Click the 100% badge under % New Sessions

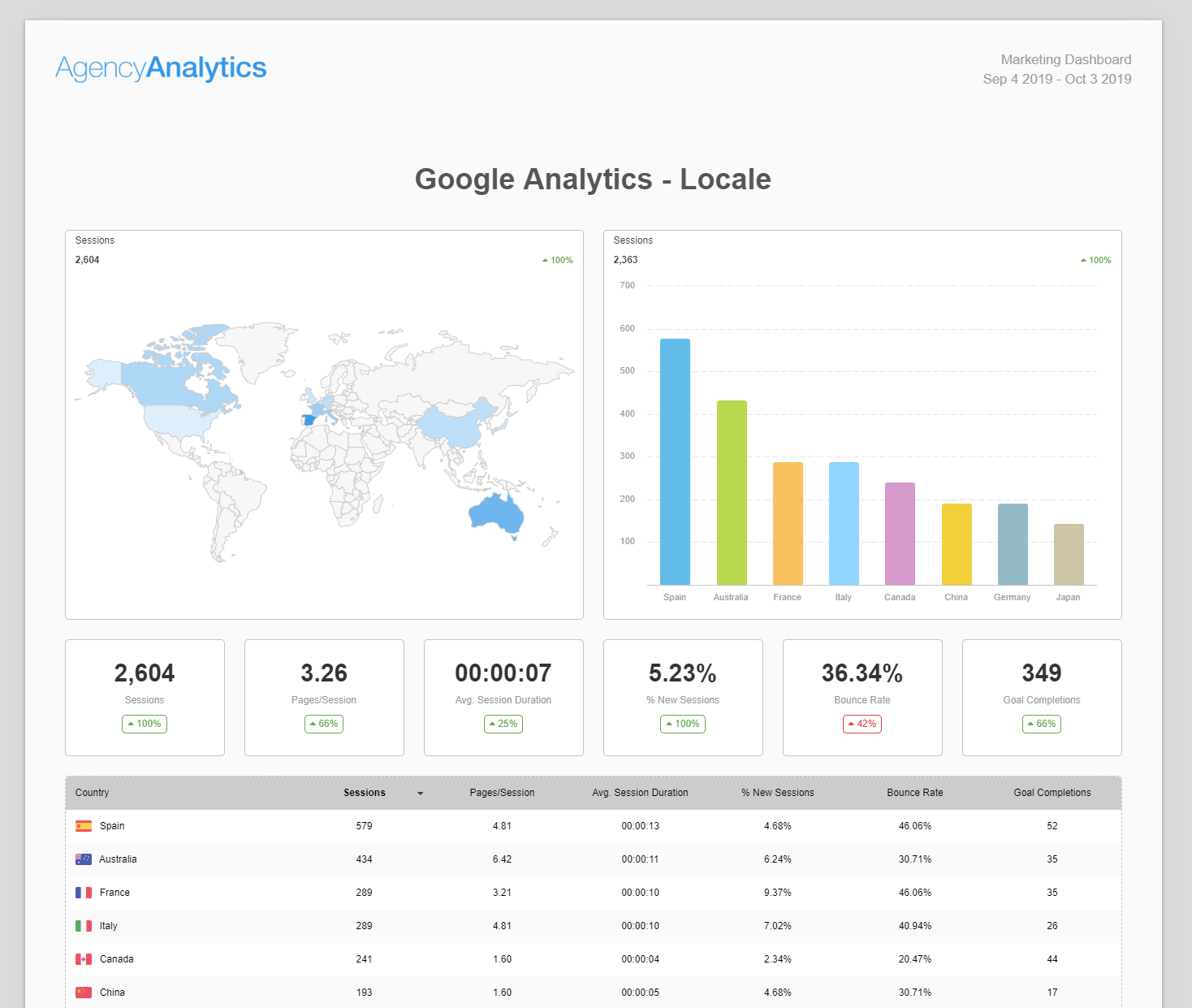coord(683,724)
